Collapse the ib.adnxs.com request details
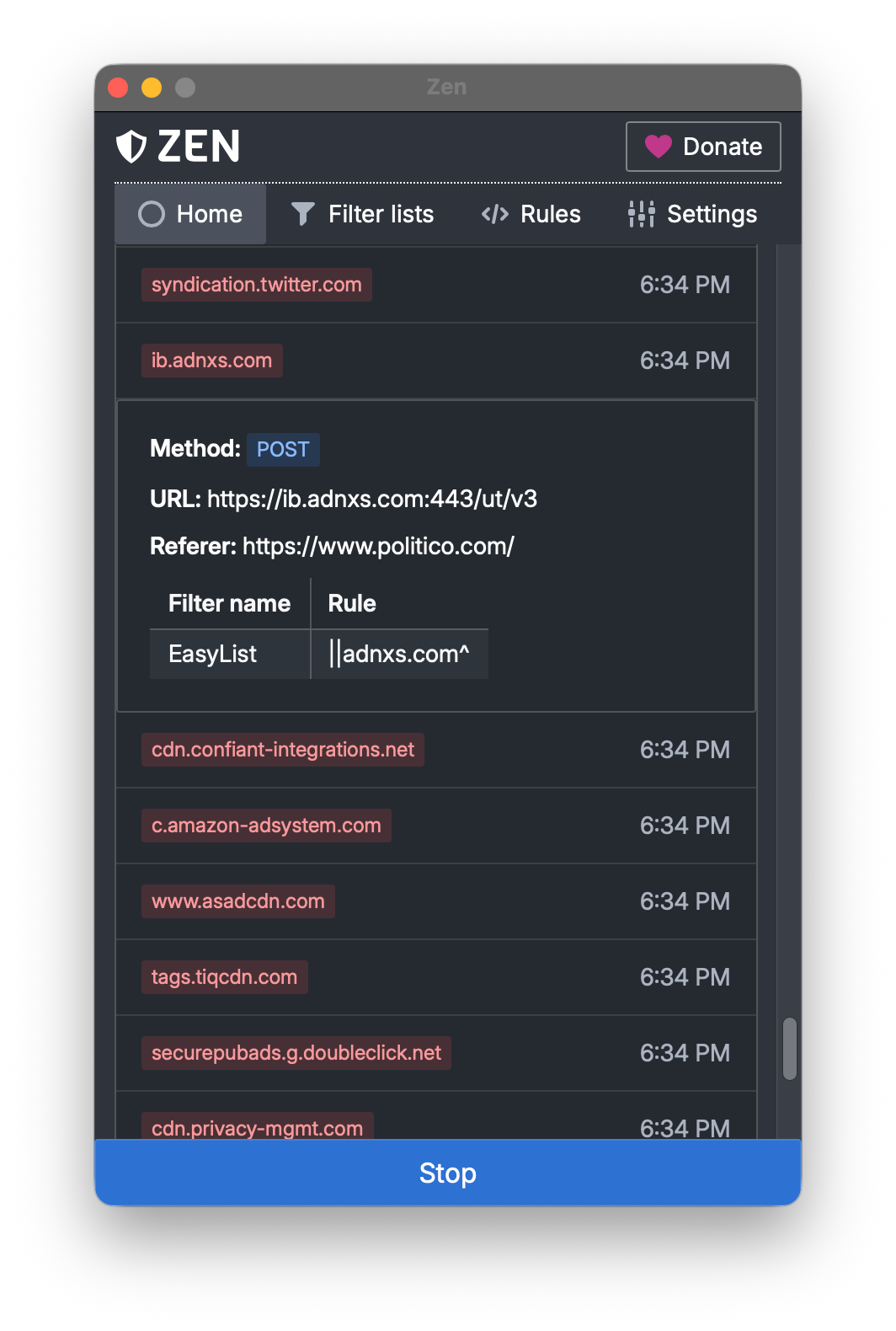The height and width of the screenshot is (1331, 896). pos(436,361)
